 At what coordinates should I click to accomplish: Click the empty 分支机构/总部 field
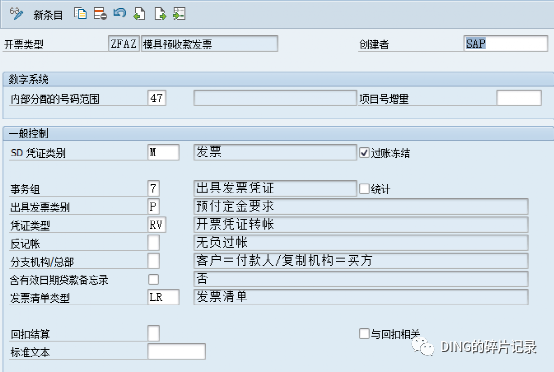pos(153,261)
